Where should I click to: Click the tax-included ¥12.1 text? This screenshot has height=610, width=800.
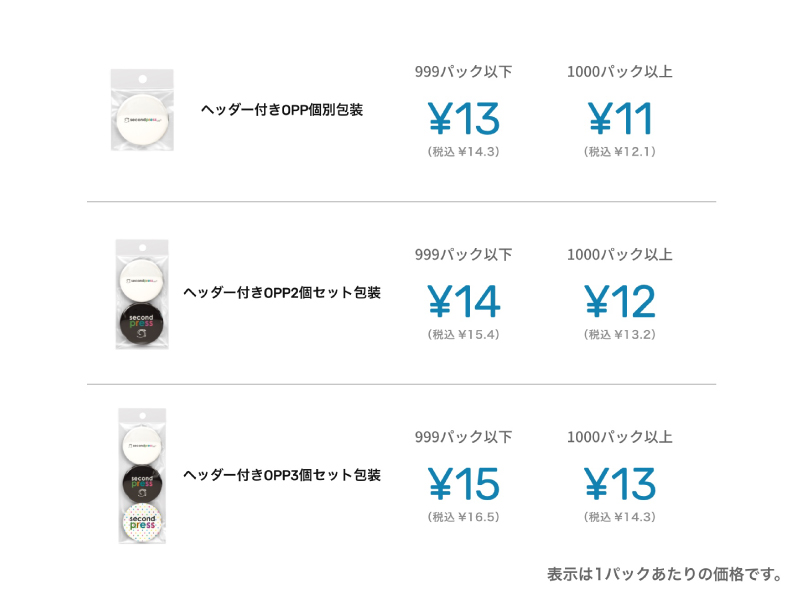pos(620,152)
